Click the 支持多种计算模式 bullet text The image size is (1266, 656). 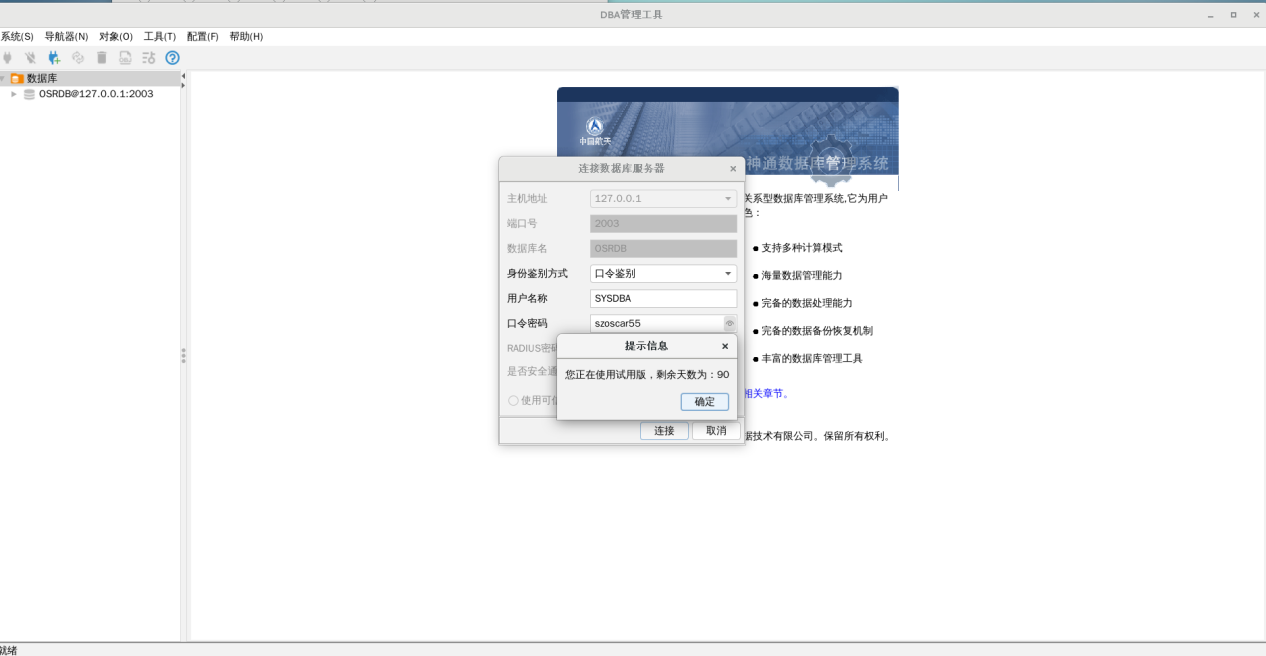[x=802, y=248]
